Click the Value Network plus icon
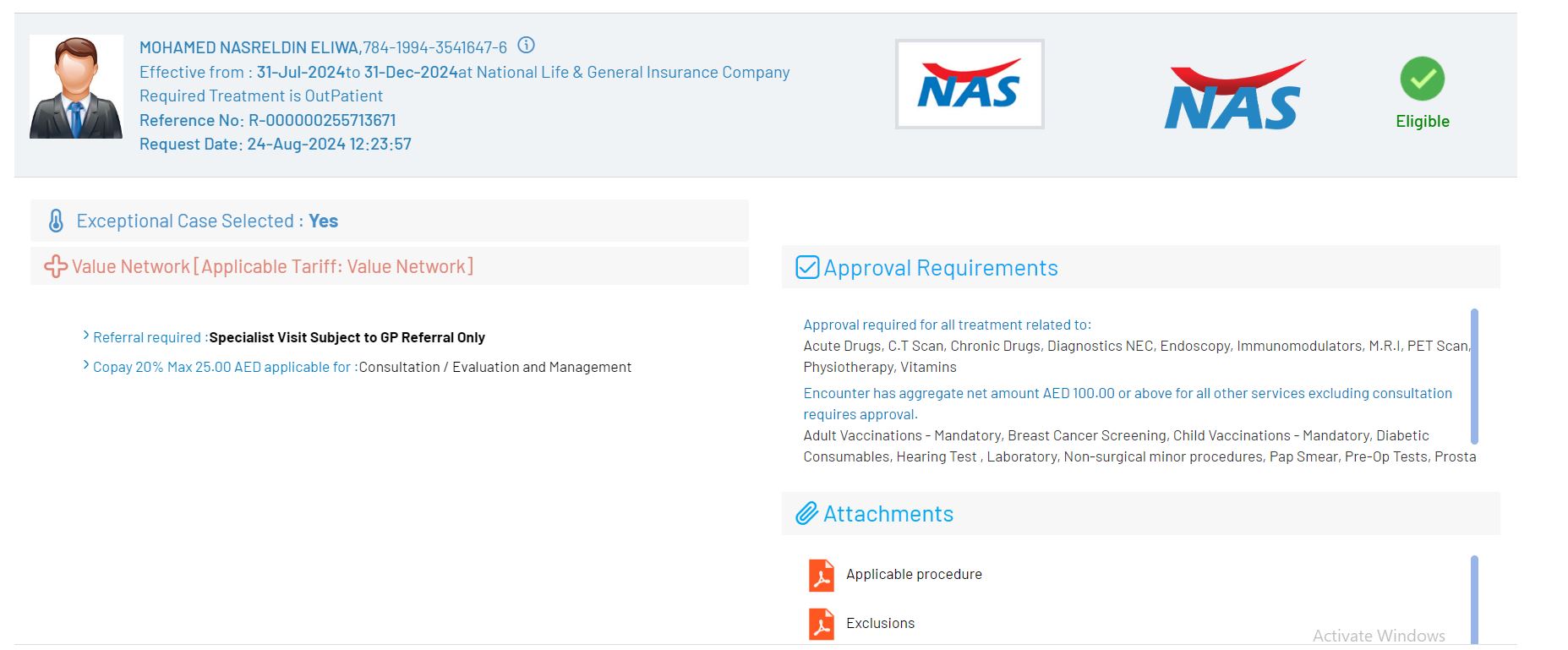1568x650 pixels. [x=56, y=267]
